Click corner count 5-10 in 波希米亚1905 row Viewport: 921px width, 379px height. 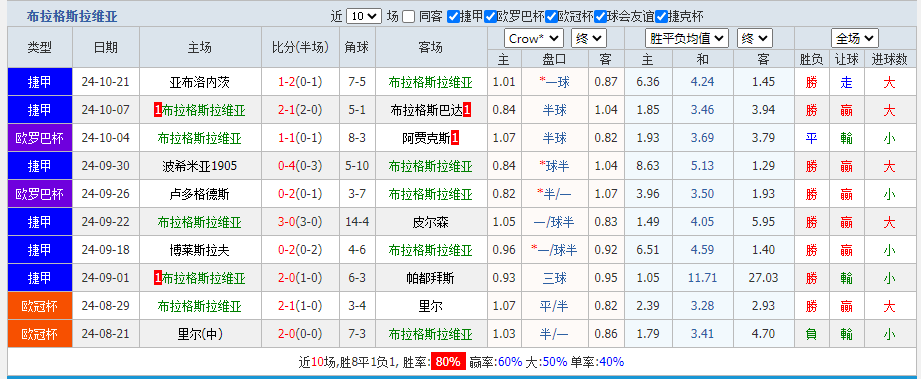point(357,166)
